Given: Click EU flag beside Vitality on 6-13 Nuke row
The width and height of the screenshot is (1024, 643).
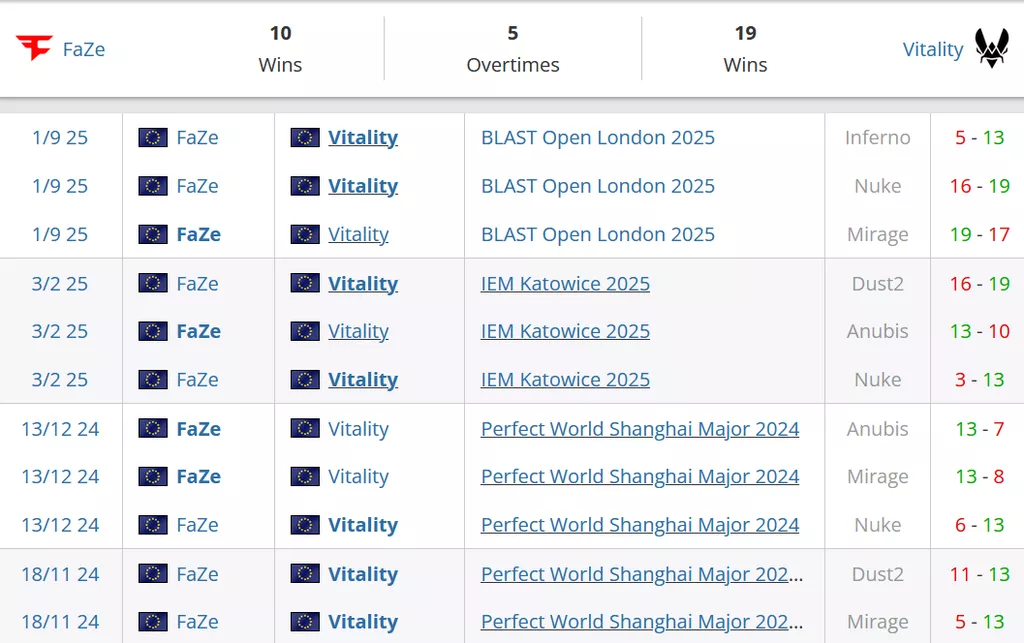Looking at the screenshot, I should pos(305,525).
